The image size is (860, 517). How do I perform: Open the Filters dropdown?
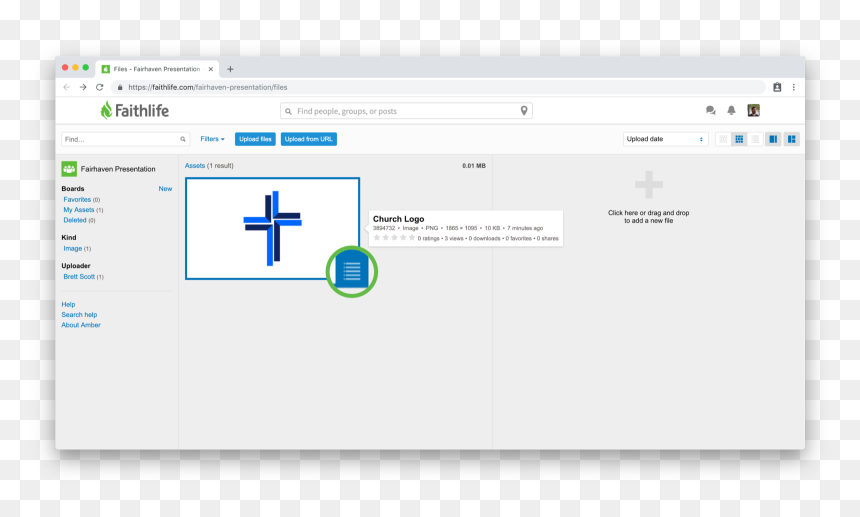click(x=212, y=139)
